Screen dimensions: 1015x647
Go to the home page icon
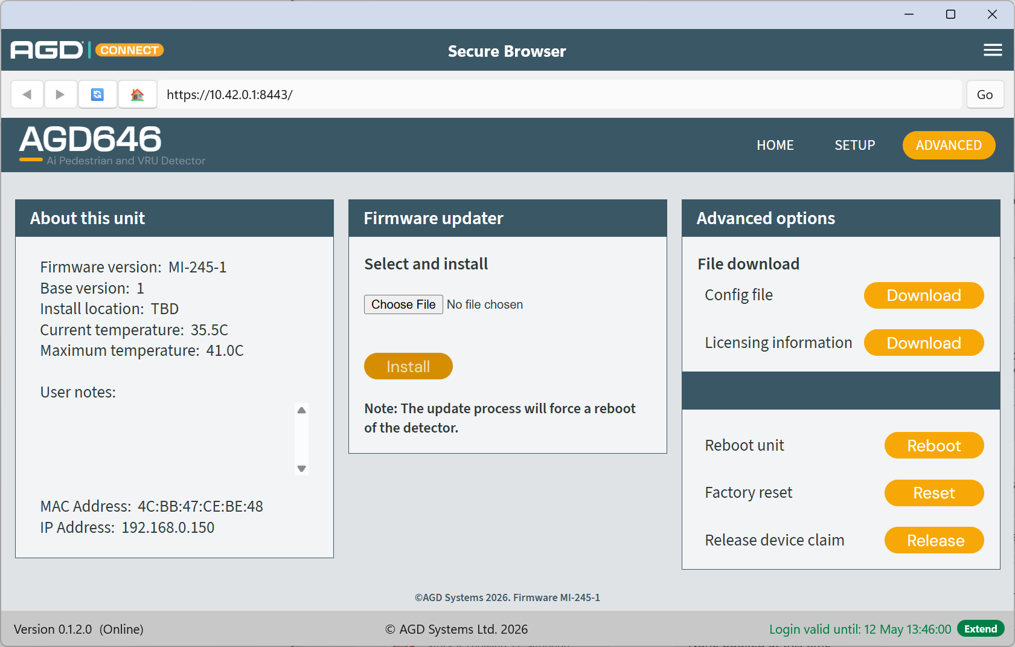click(137, 94)
